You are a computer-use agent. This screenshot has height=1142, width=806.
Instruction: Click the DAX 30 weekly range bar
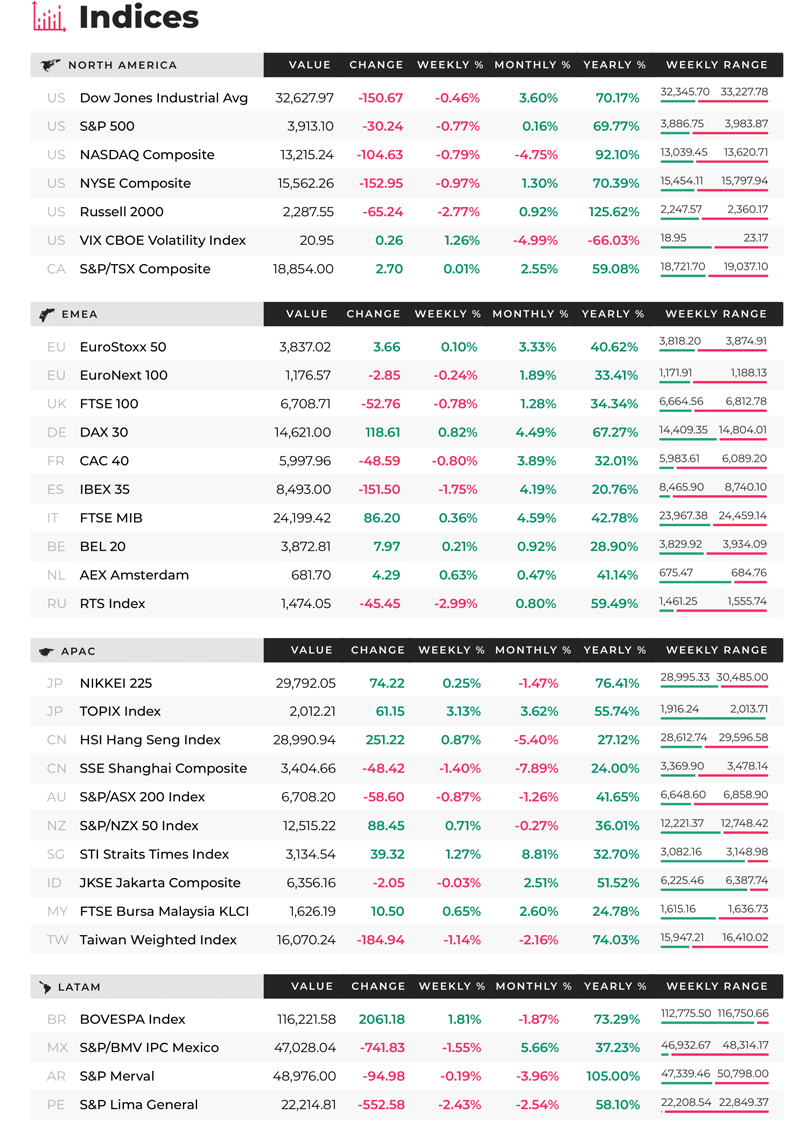[x=713, y=439]
